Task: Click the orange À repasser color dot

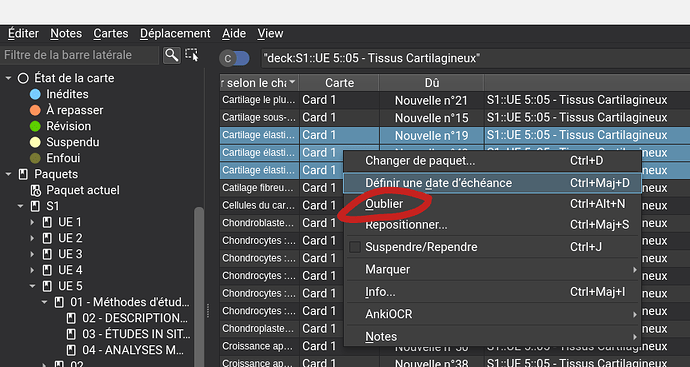Action: (35, 110)
